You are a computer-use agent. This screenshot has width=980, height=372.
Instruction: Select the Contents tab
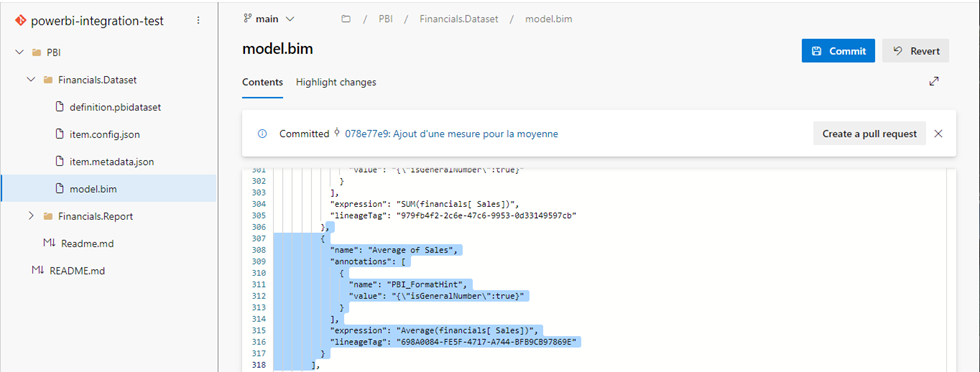262,82
